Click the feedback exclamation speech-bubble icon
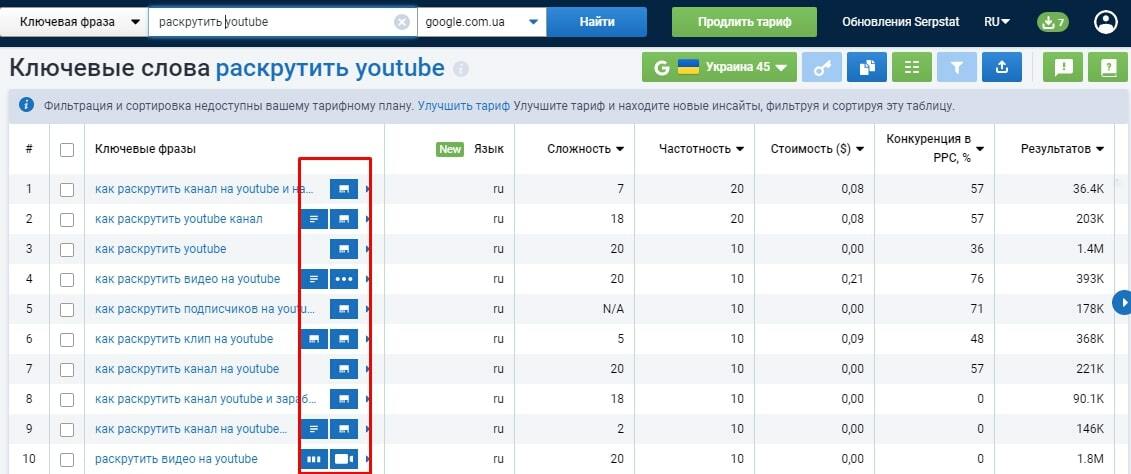Screen dimensions: 1131x474 (1063, 68)
